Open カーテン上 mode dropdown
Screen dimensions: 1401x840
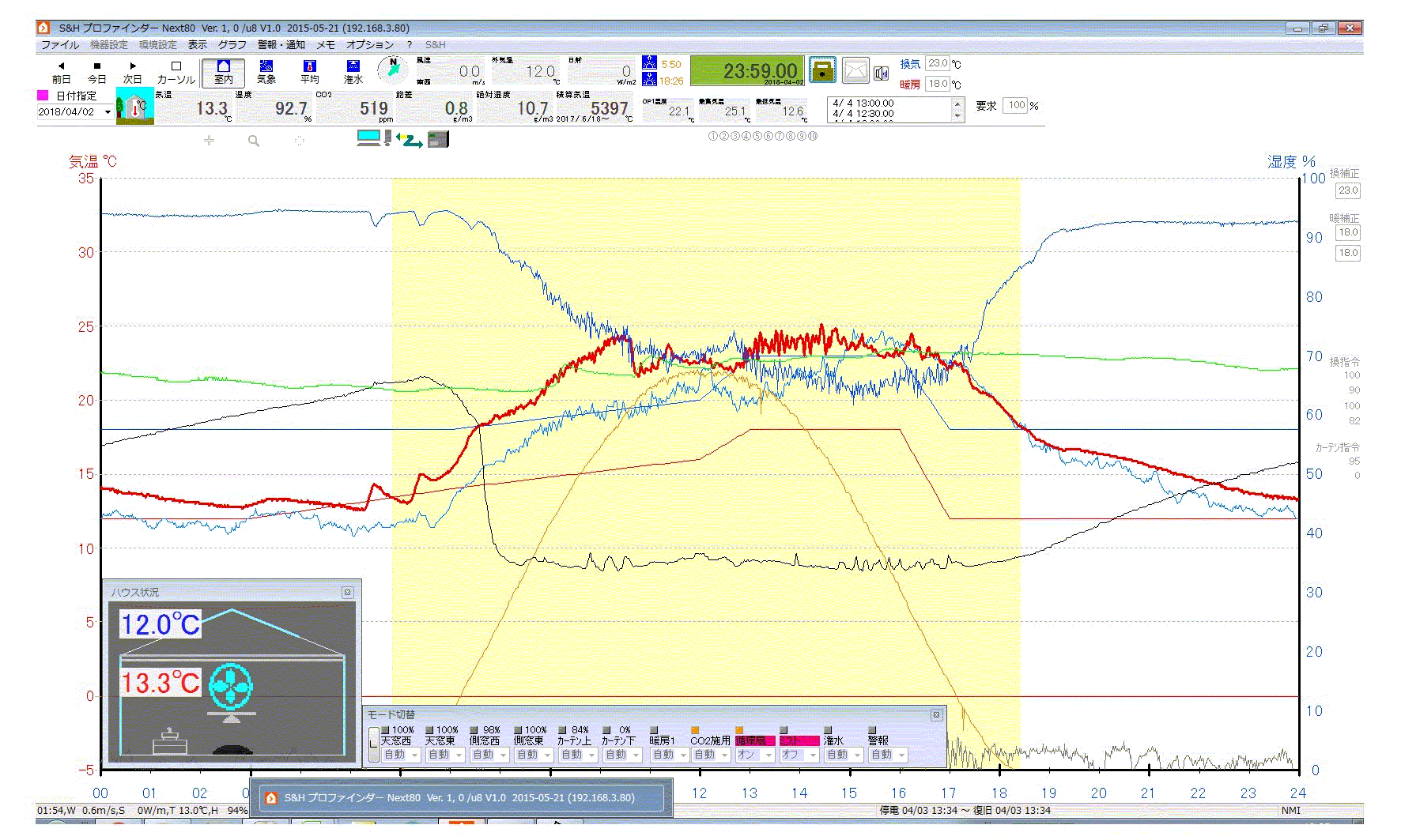pos(578,755)
